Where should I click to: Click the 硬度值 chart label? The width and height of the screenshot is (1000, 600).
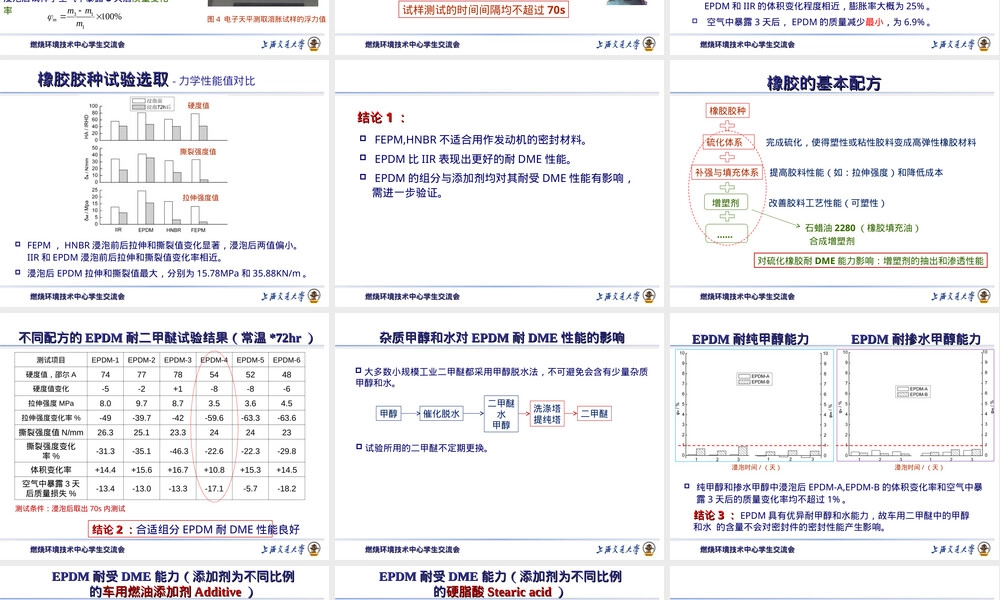pyautogui.click(x=198, y=105)
